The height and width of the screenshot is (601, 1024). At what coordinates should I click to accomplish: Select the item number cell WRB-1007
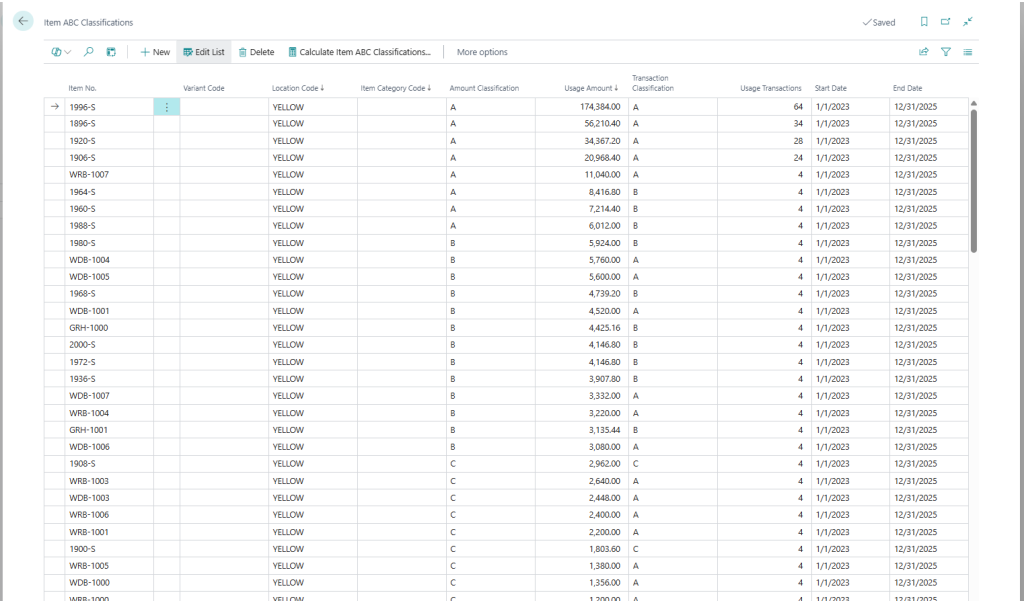pos(89,174)
